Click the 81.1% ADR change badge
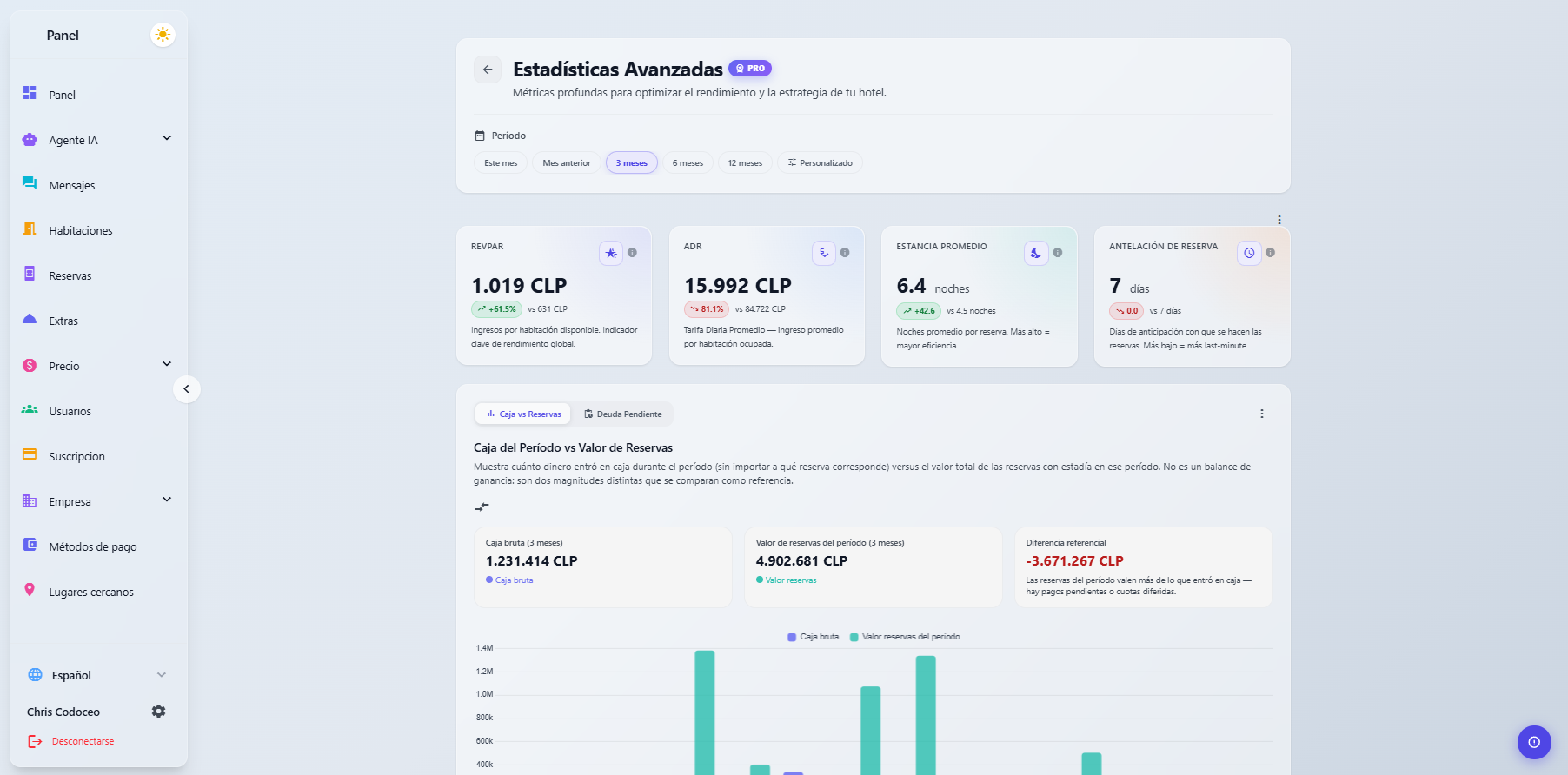 coord(707,309)
